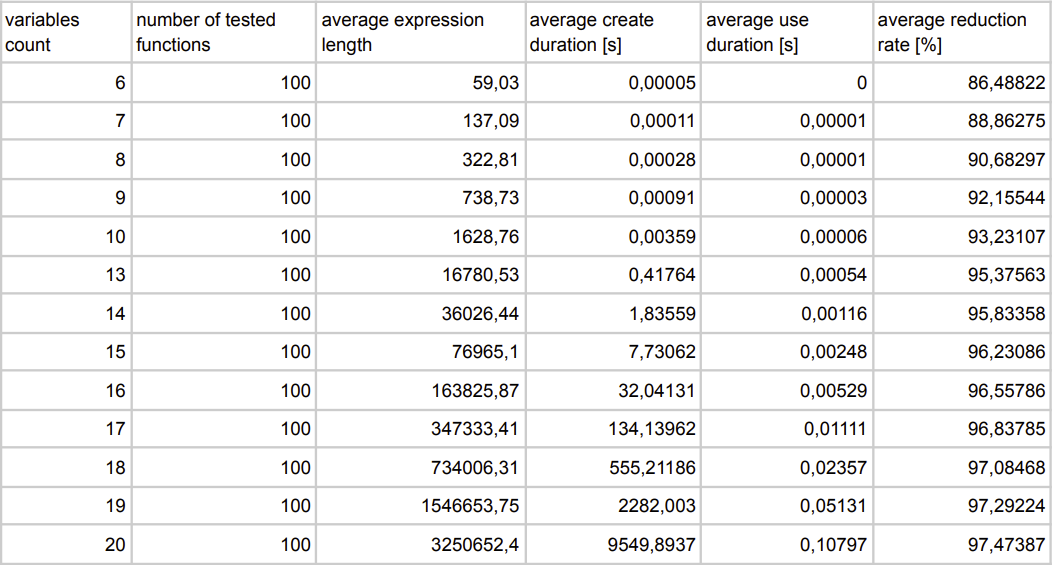1052x565 pixels.
Task: Click the 'average use duration [s]' header
Action: (786, 32)
